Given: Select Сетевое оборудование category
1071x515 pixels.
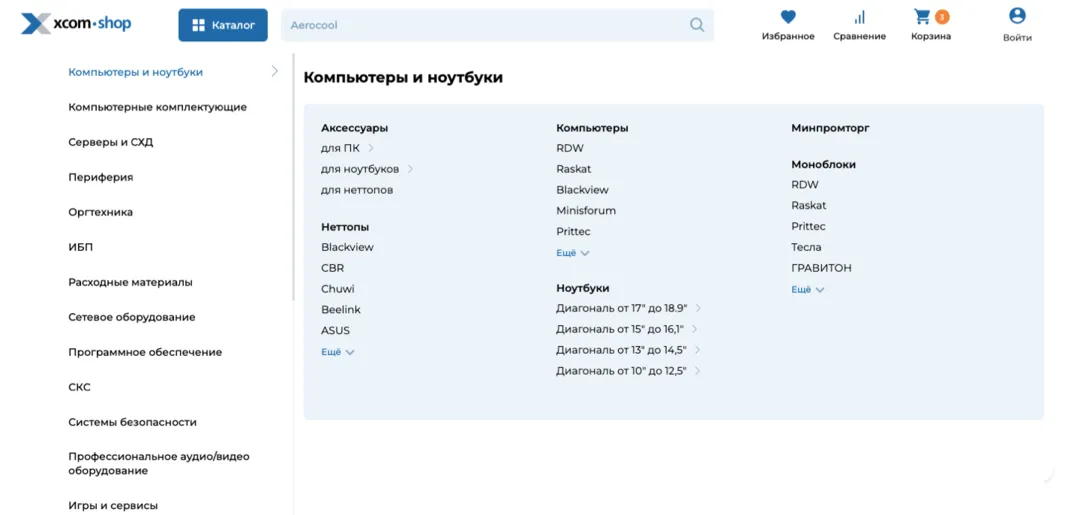Looking at the screenshot, I should [132, 317].
